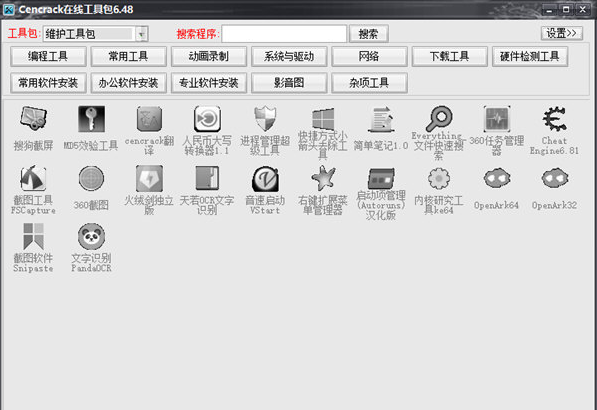Launch Cheat Engine6.81

[x=554, y=119]
